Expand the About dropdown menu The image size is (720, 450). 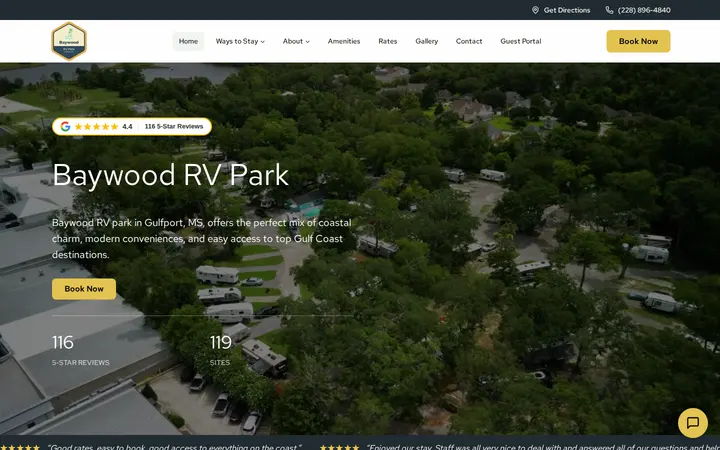tap(296, 41)
